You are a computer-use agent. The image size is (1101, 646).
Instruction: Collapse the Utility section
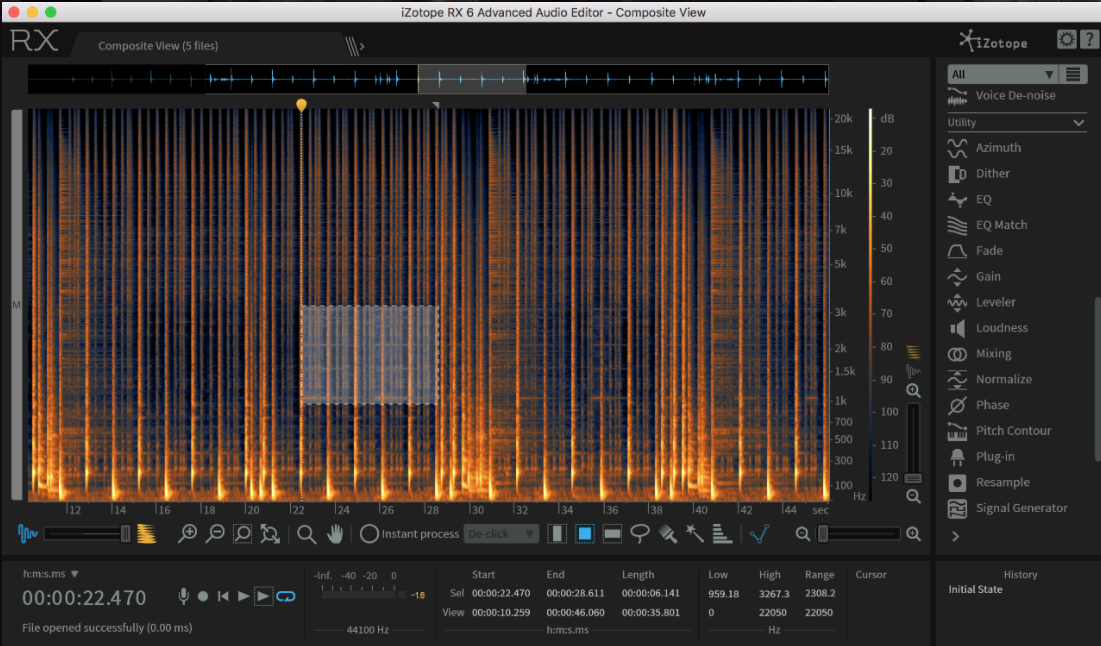[x=1078, y=122]
